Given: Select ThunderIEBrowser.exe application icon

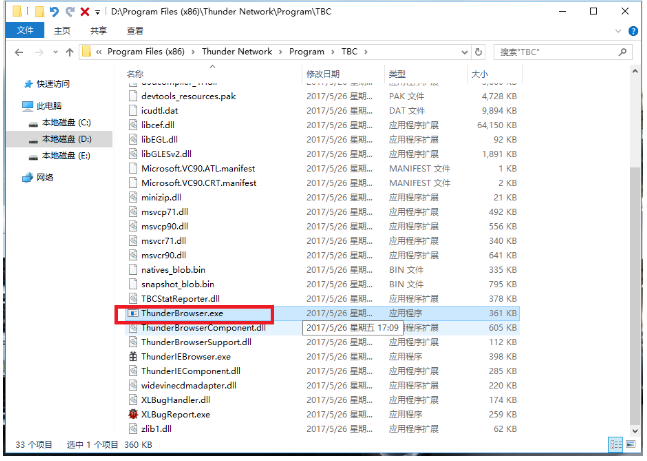Looking at the screenshot, I should pos(133,357).
